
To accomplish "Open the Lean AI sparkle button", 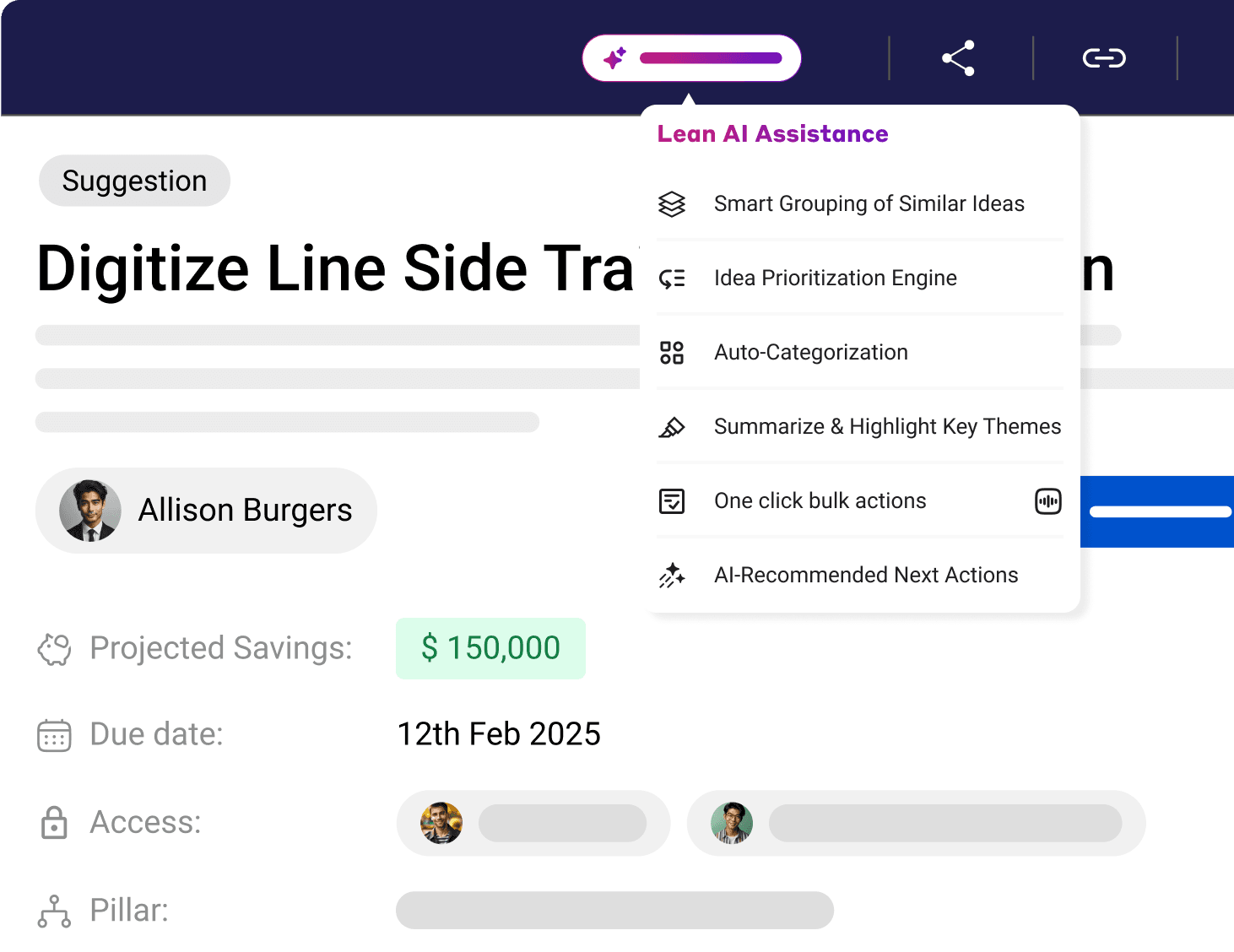I will point(691,58).
